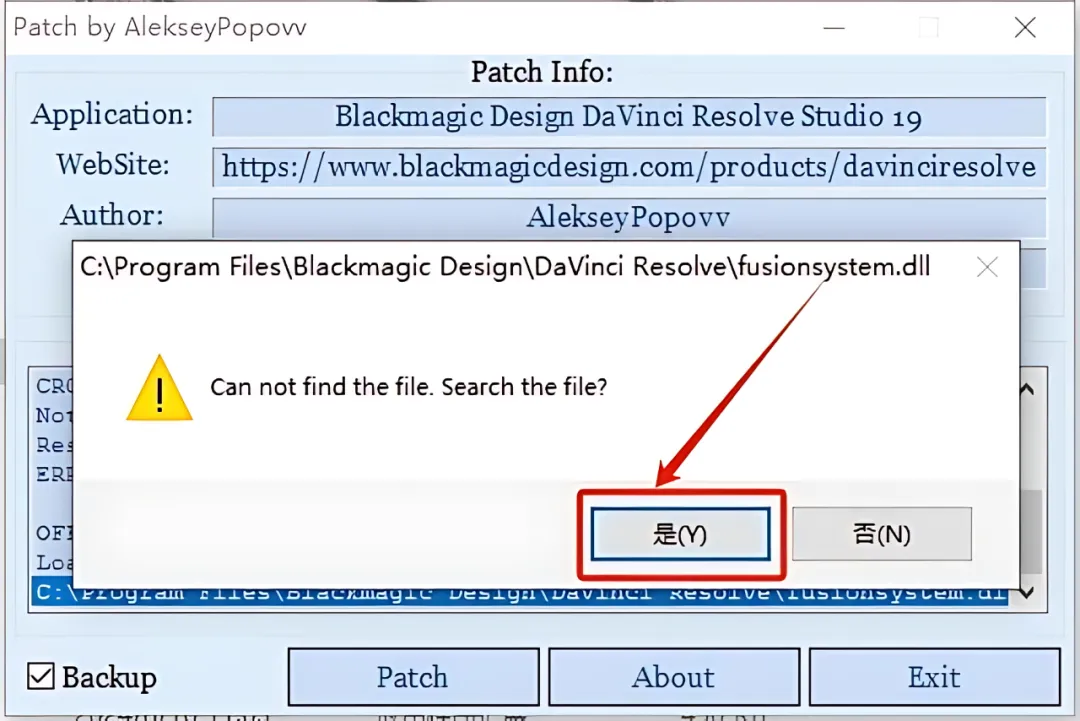Screen dimensions: 1080x721
Task: Decline file search with 否(N) button
Action: 882,534
